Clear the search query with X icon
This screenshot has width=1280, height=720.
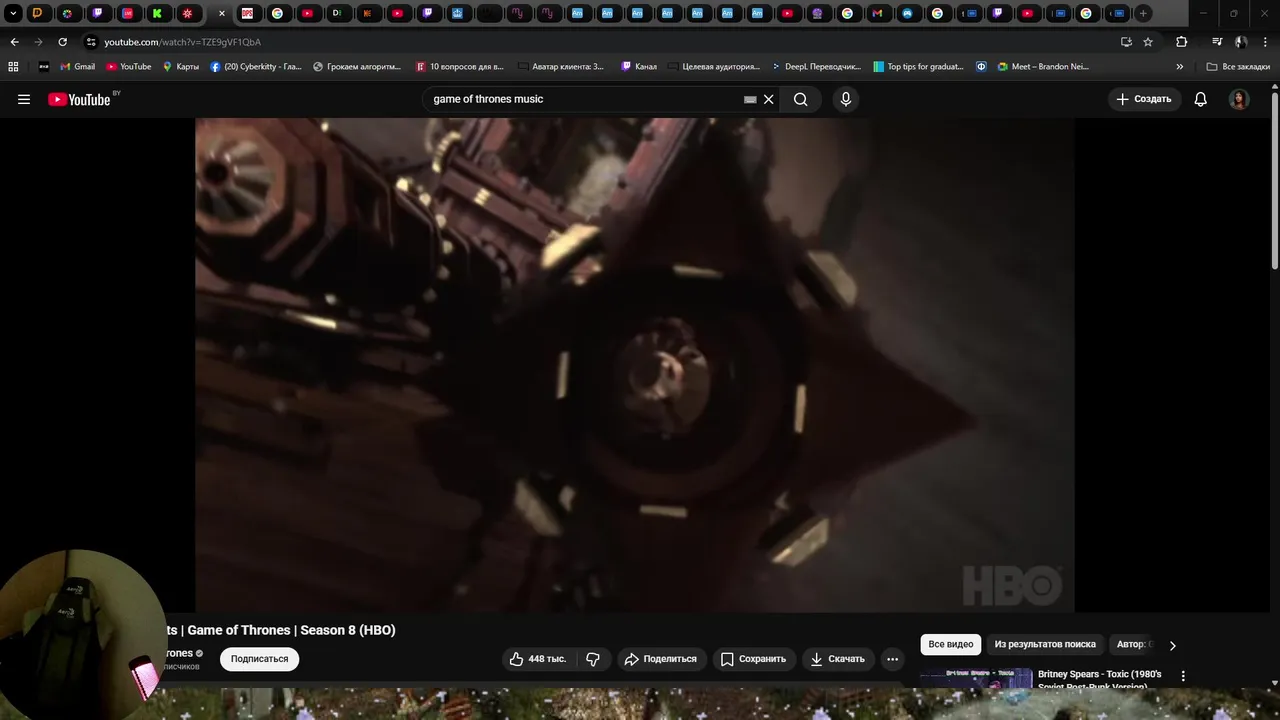pyautogui.click(x=769, y=99)
